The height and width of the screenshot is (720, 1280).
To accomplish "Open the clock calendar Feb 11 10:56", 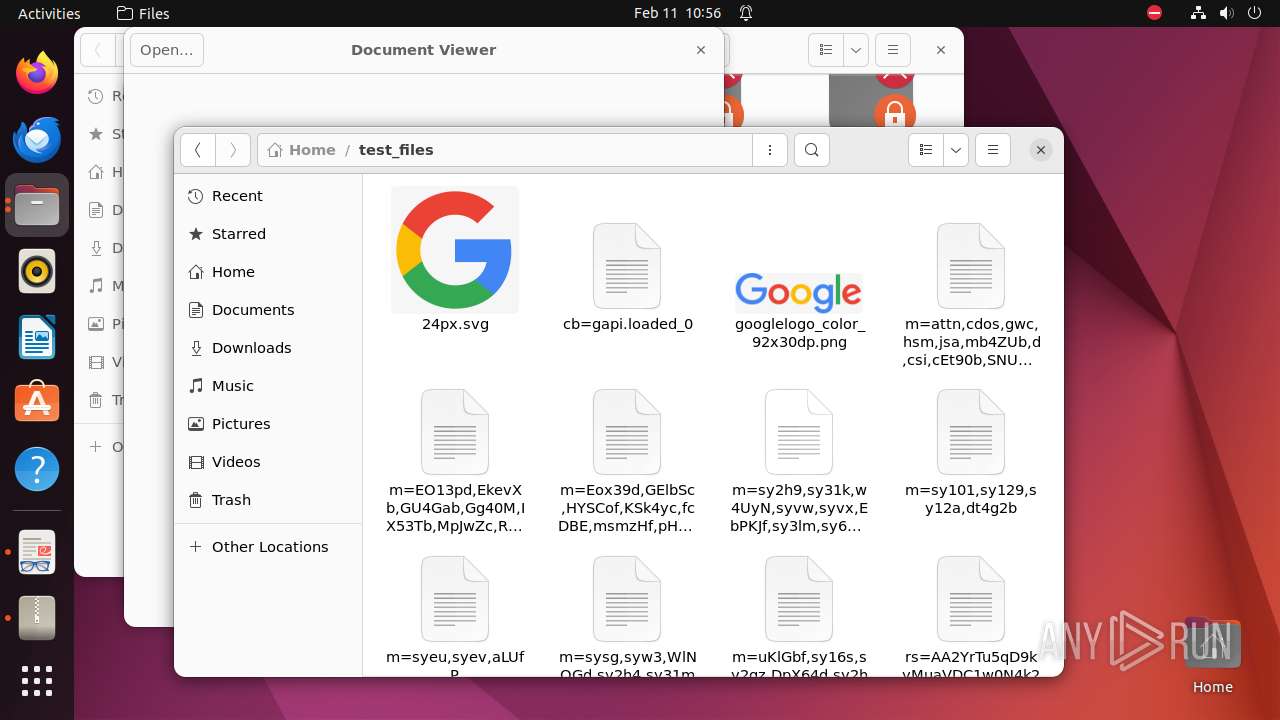I will (x=677, y=13).
